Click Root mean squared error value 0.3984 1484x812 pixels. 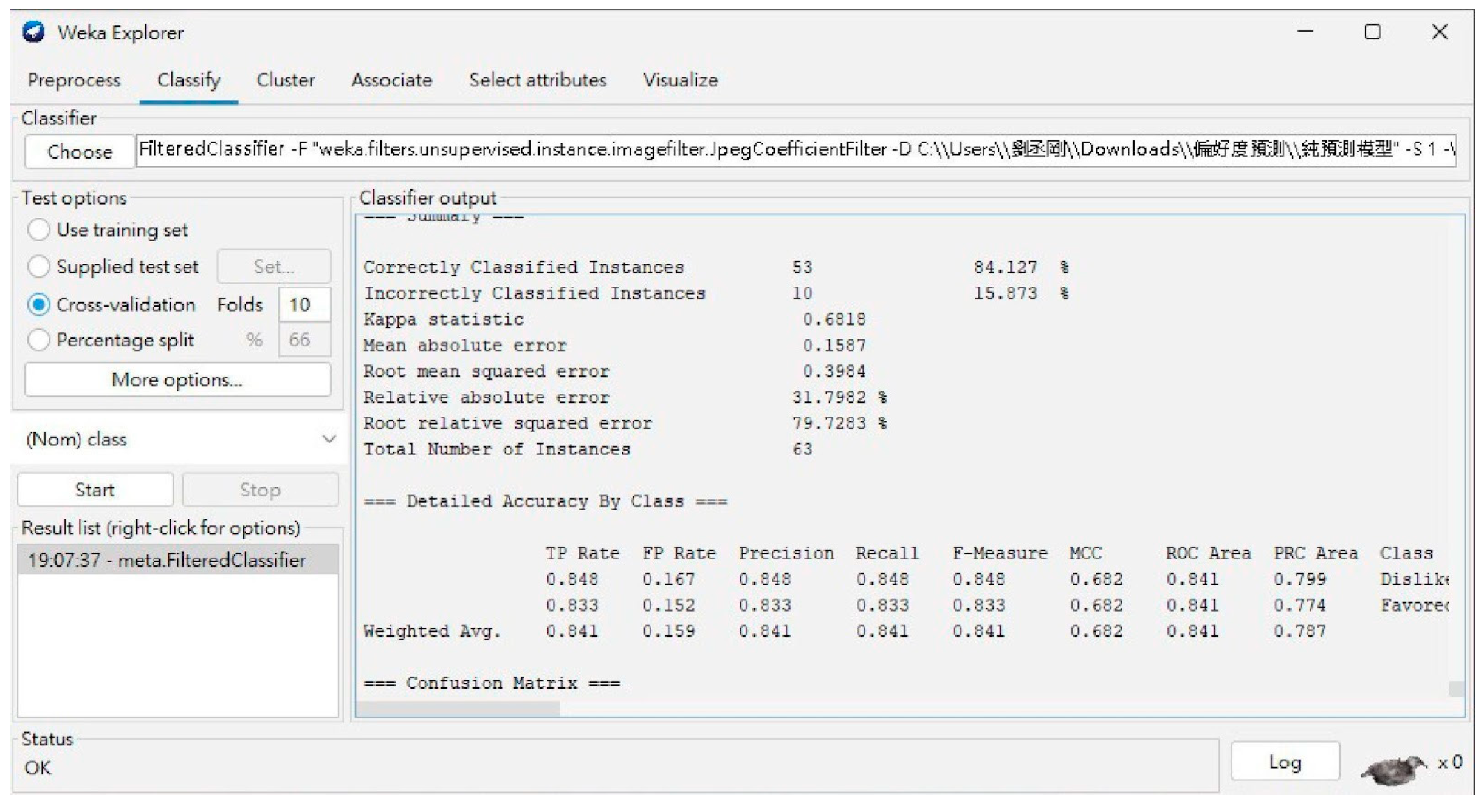click(834, 371)
